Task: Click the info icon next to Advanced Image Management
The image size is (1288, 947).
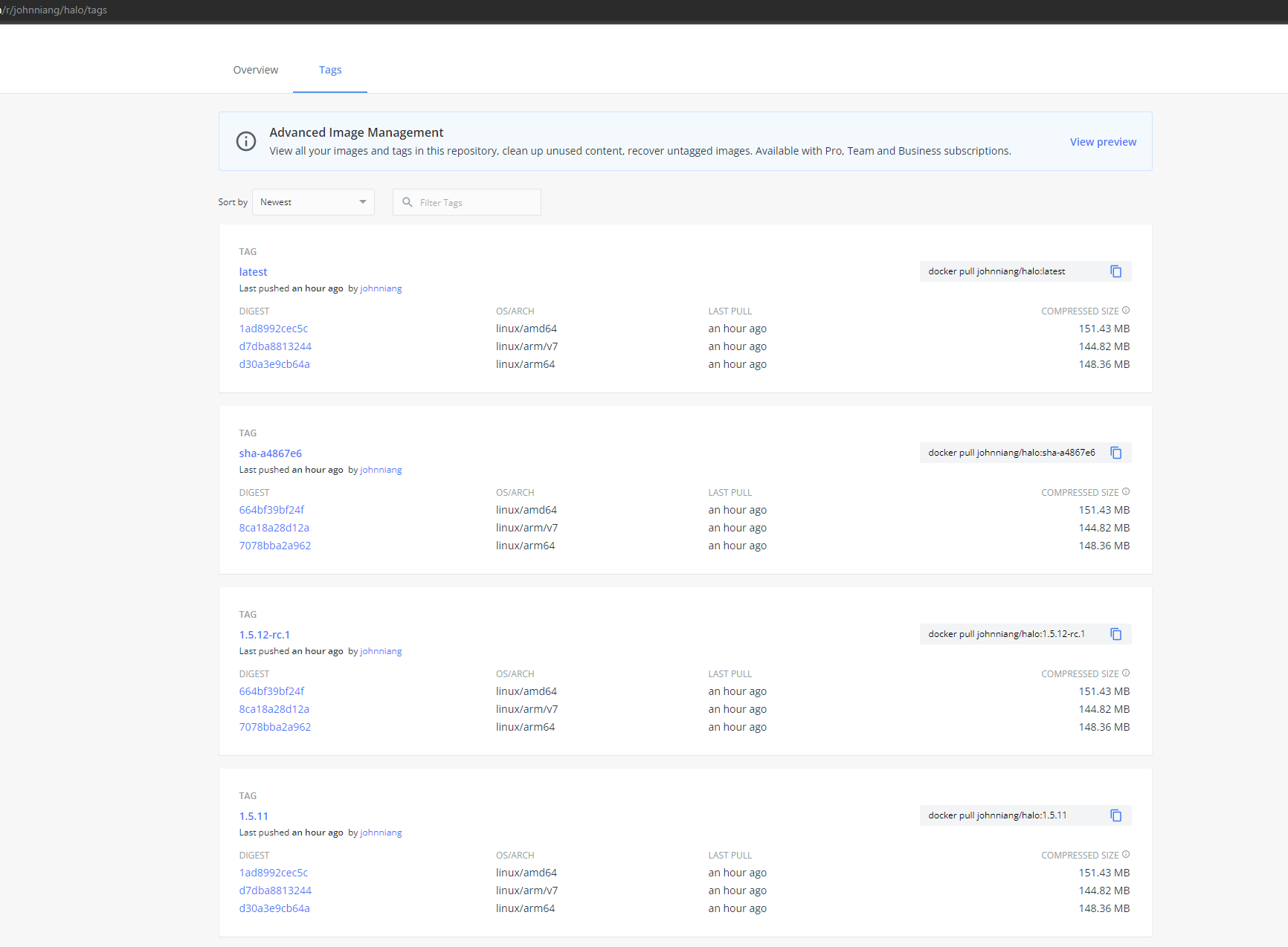Action: [245, 141]
